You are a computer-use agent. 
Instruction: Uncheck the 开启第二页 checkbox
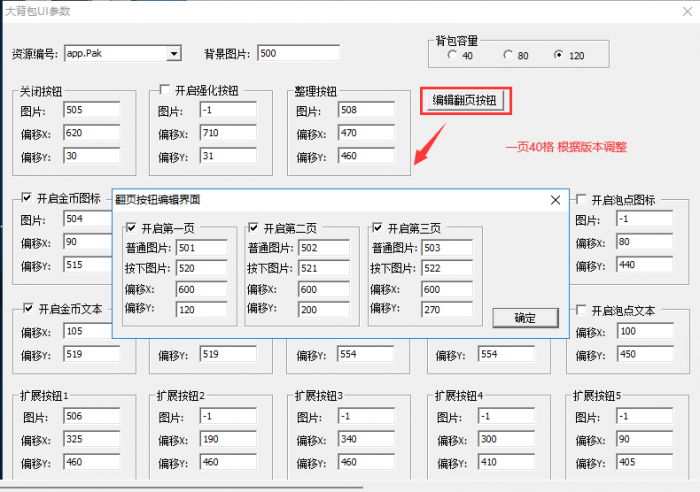point(253,228)
